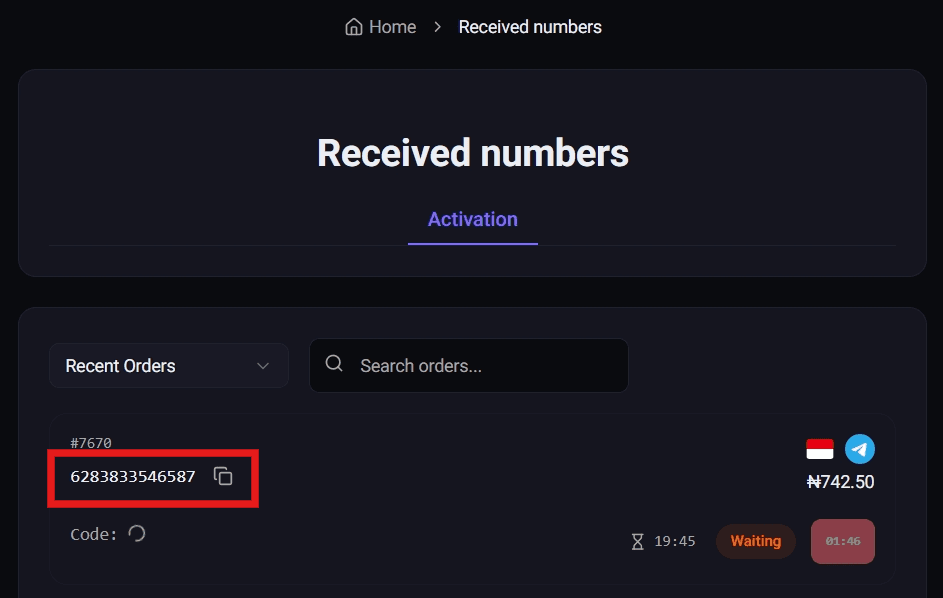Click the code loading spinner
Viewport: 943px width, 598px height.
pos(137,534)
